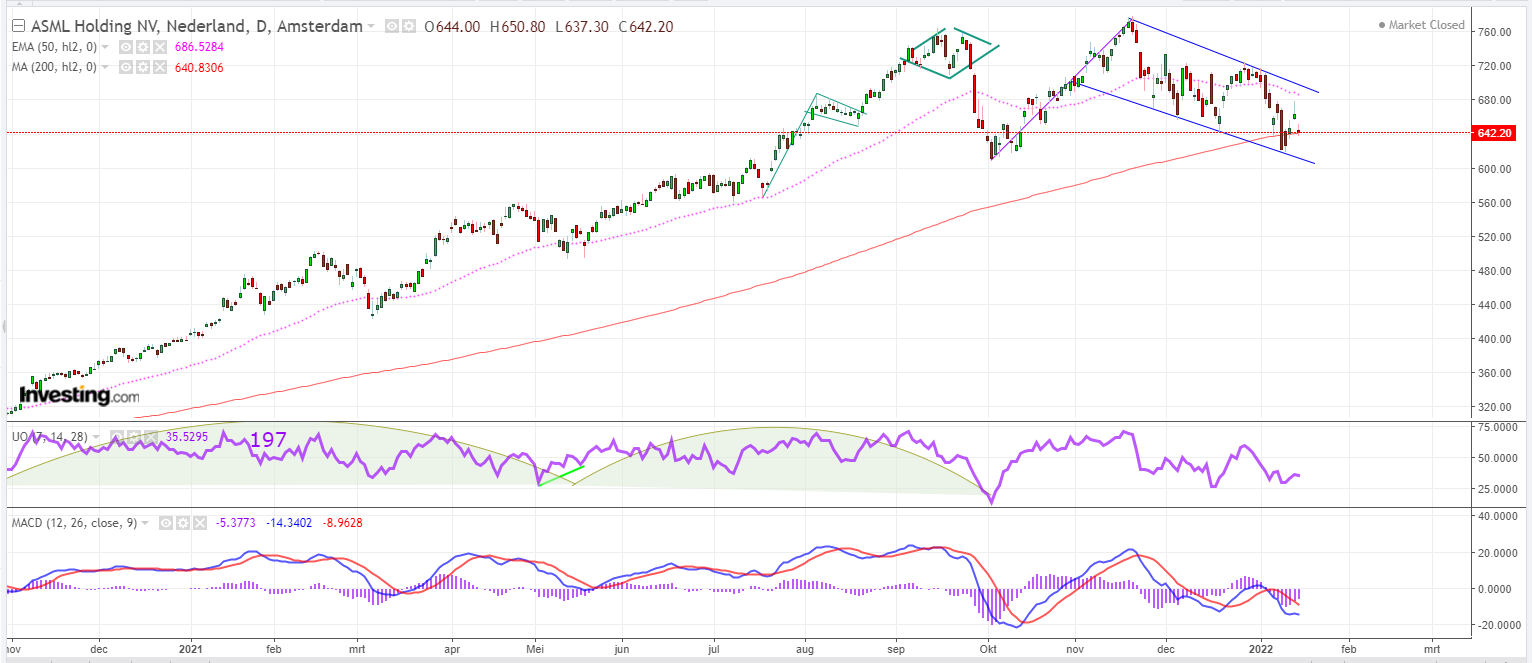Image resolution: width=1533 pixels, height=663 pixels.
Task: Open the MA 200 indicator settings gear
Action: tap(141, 67)
